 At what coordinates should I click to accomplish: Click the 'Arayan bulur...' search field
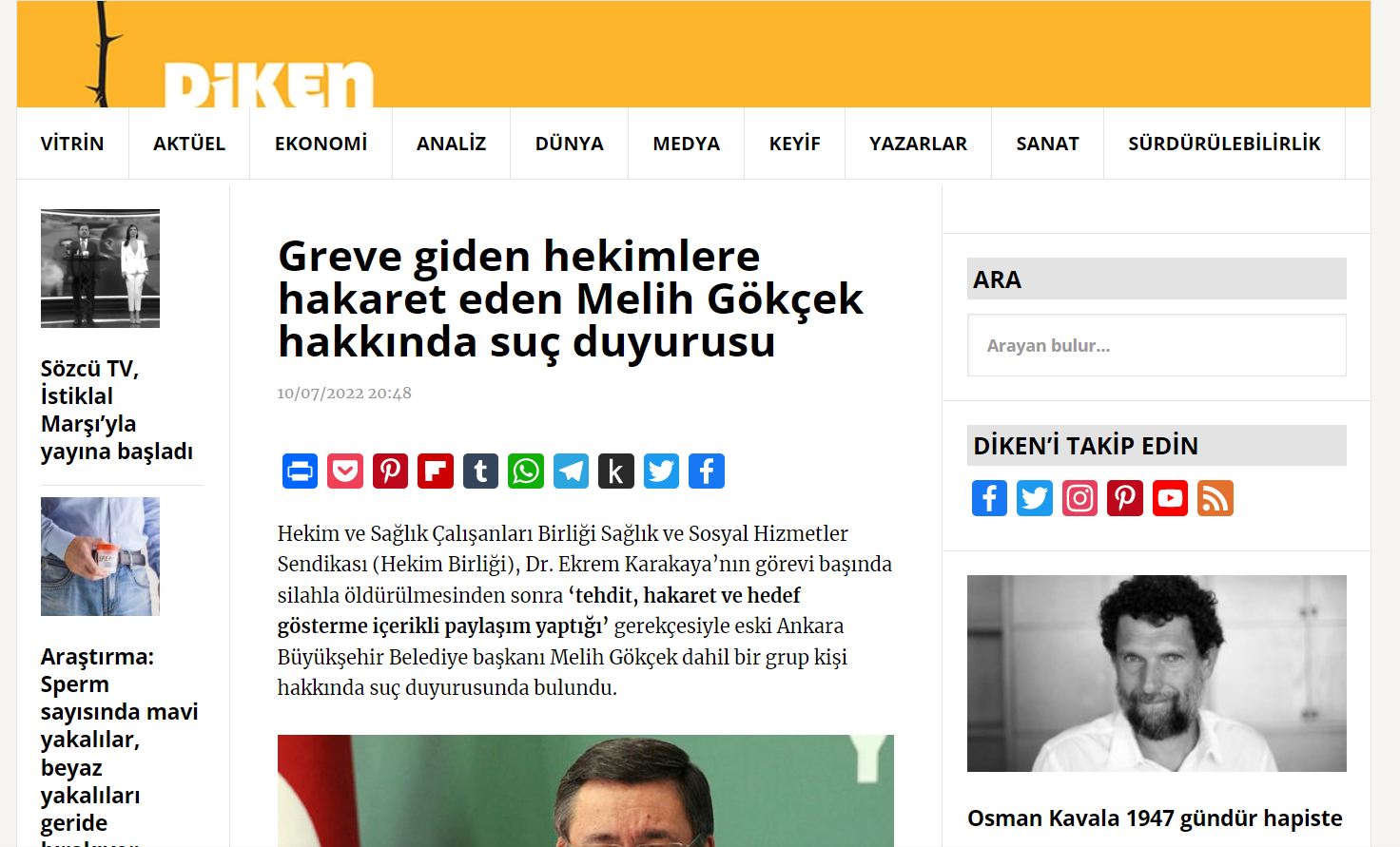coord(1157,345)
